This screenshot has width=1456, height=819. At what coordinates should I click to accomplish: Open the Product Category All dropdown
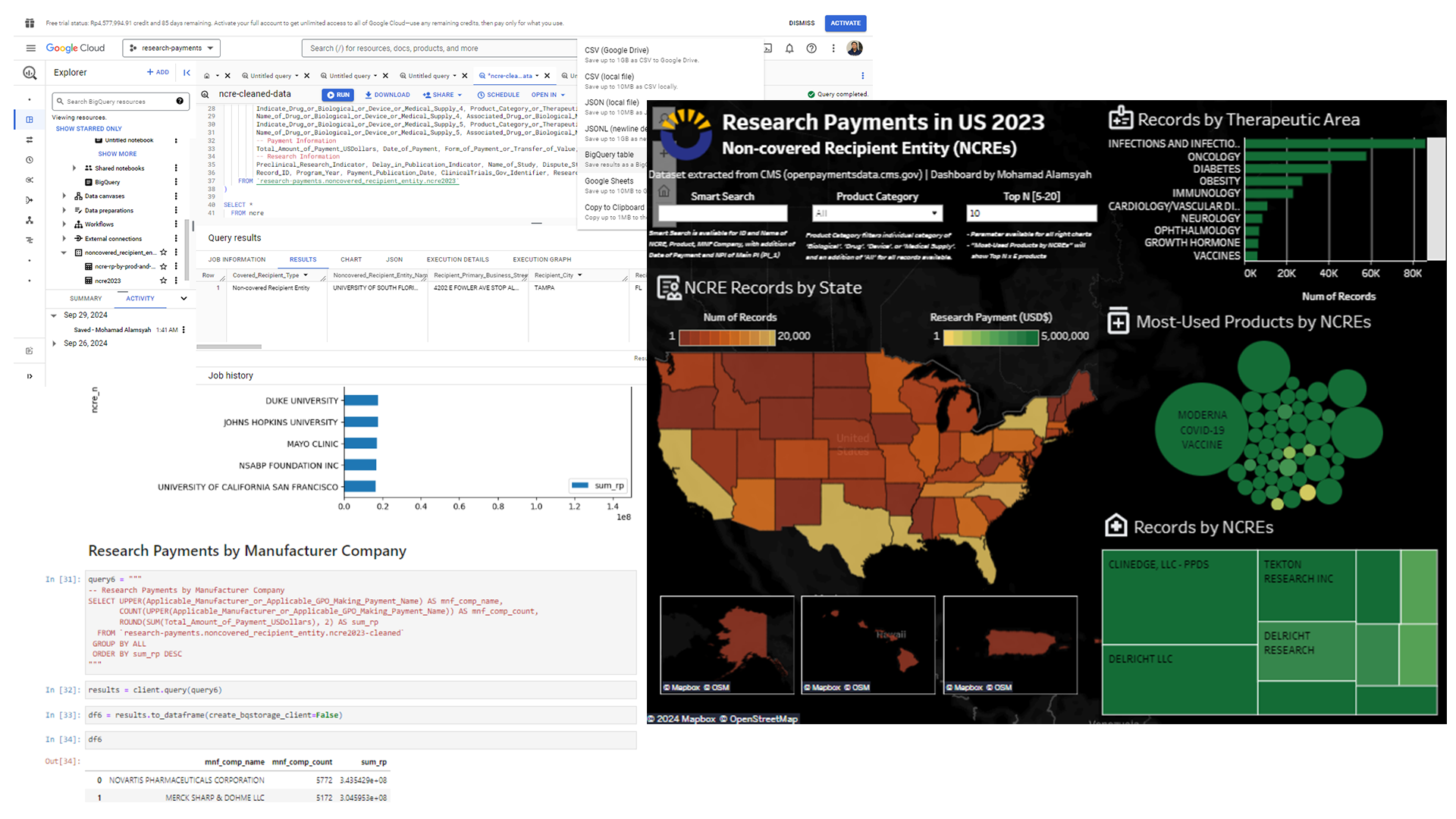point(877,213)
